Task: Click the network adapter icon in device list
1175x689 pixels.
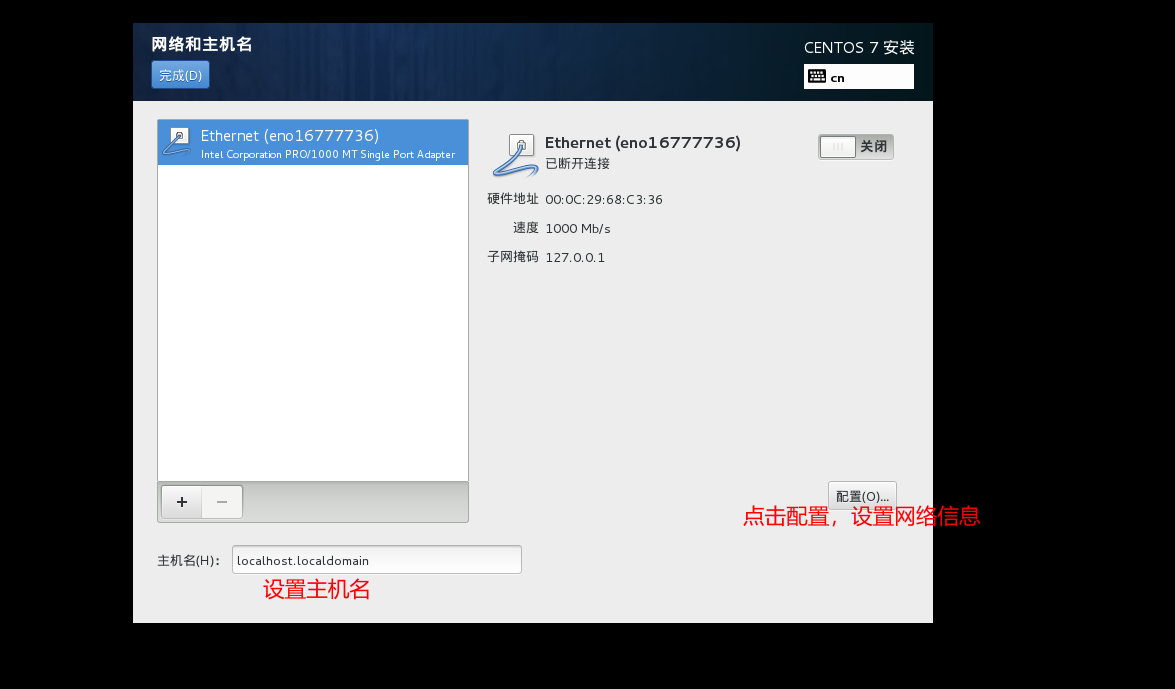Action: pyautogui.click(x=178, y=141)
